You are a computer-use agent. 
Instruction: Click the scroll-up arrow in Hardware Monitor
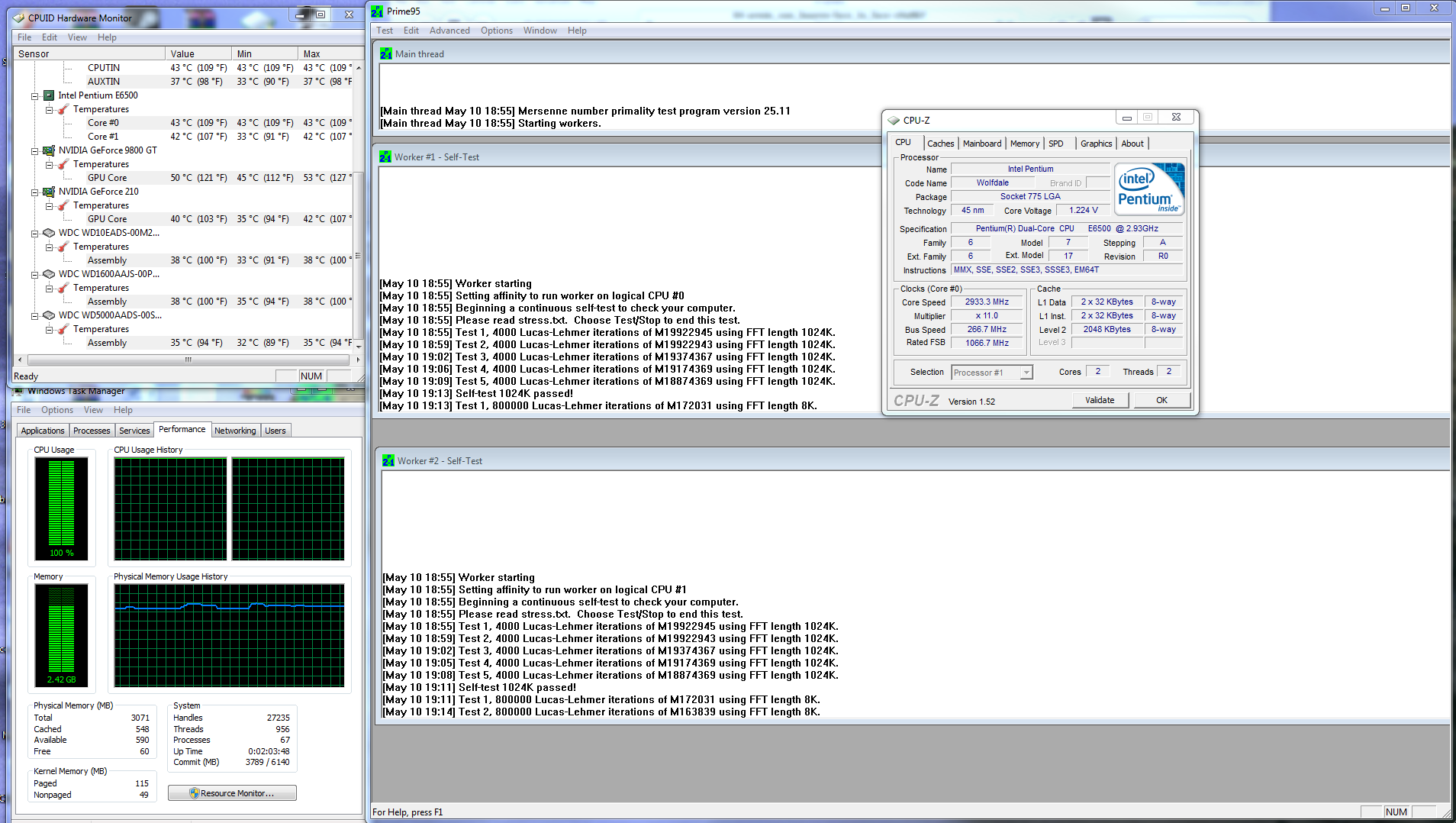click(x=358, y=67)
